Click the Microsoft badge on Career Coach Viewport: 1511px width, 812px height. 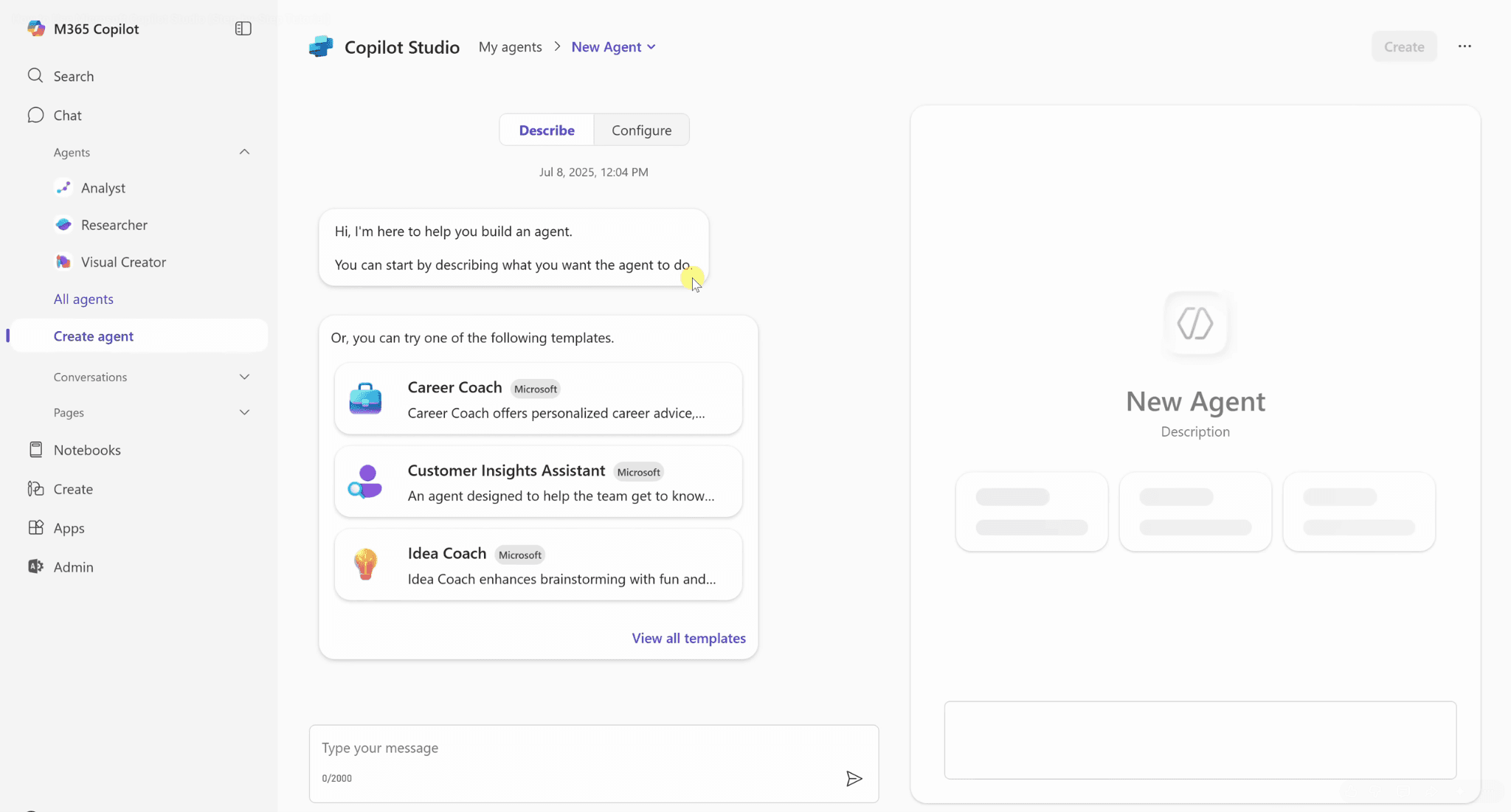point(536,389)
